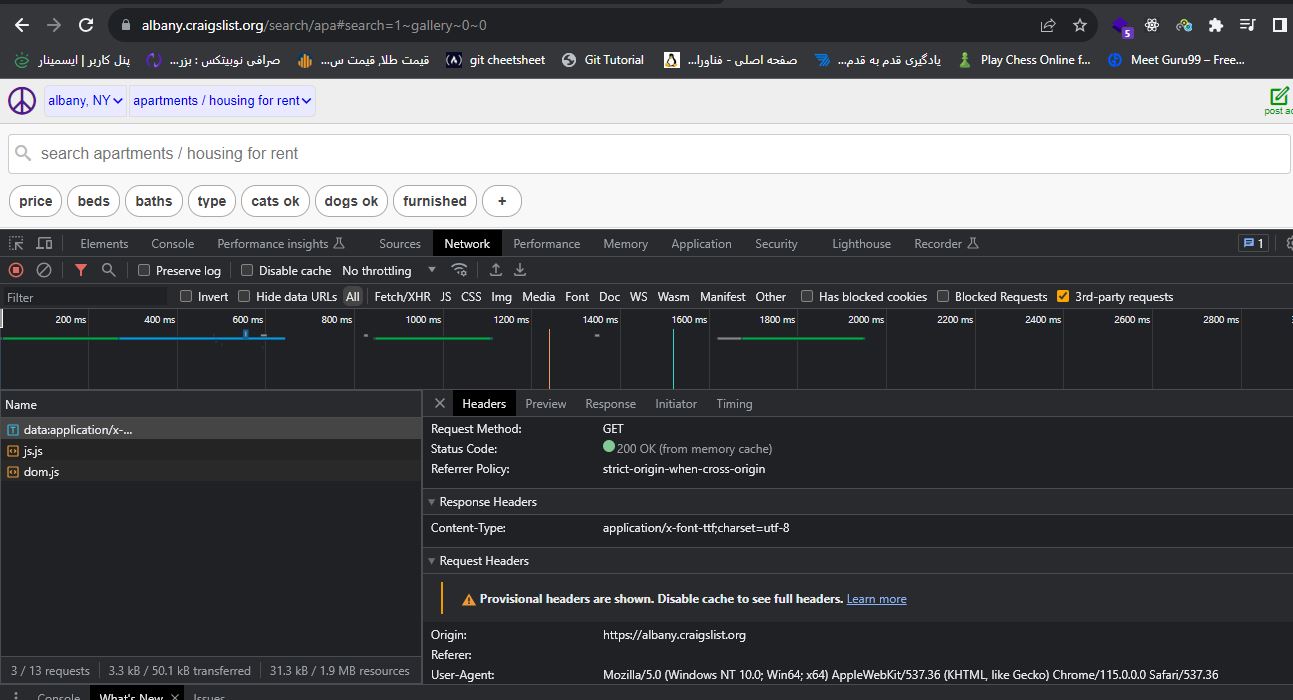The image size is (1293, 700).
Task: Open the No throttling dropdown
Action: click(389, 270)
